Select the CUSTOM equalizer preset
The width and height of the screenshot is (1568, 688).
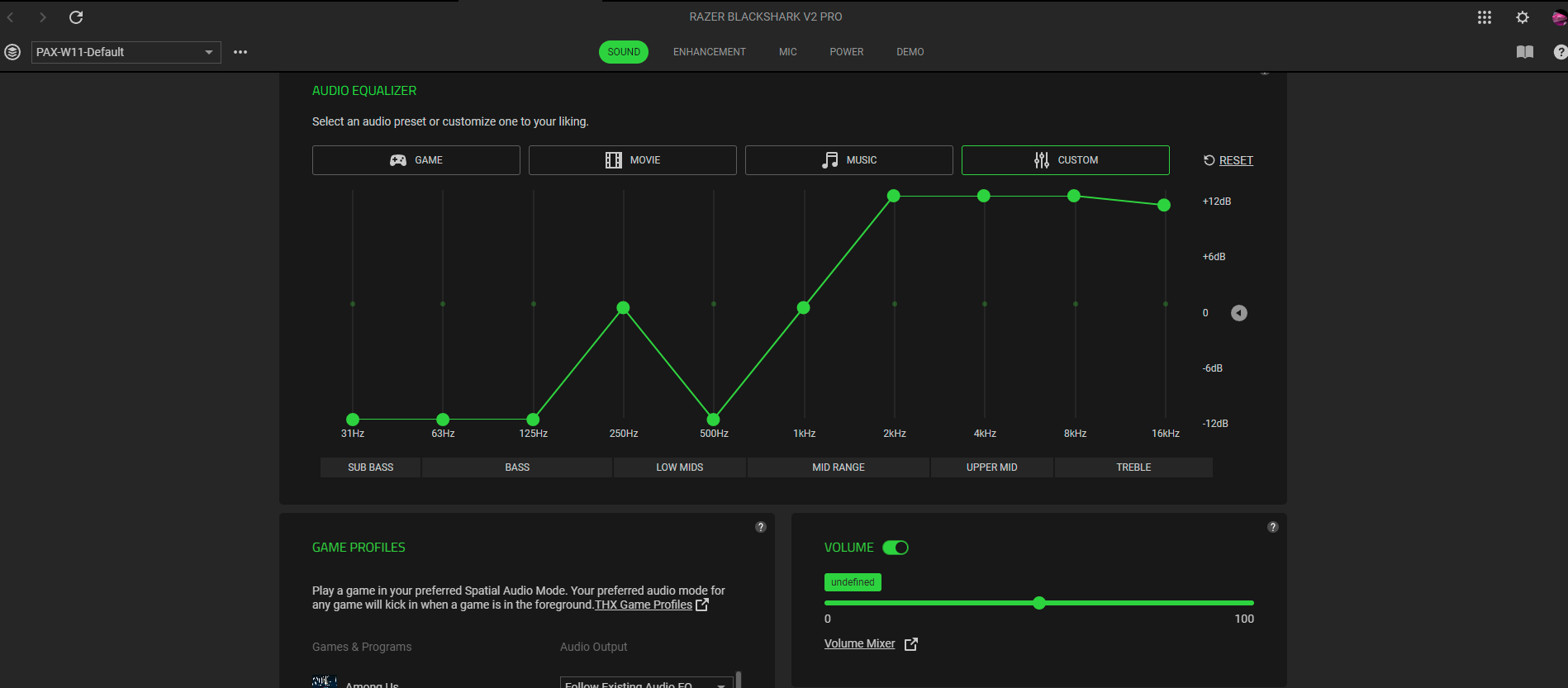pos(1066,160)
